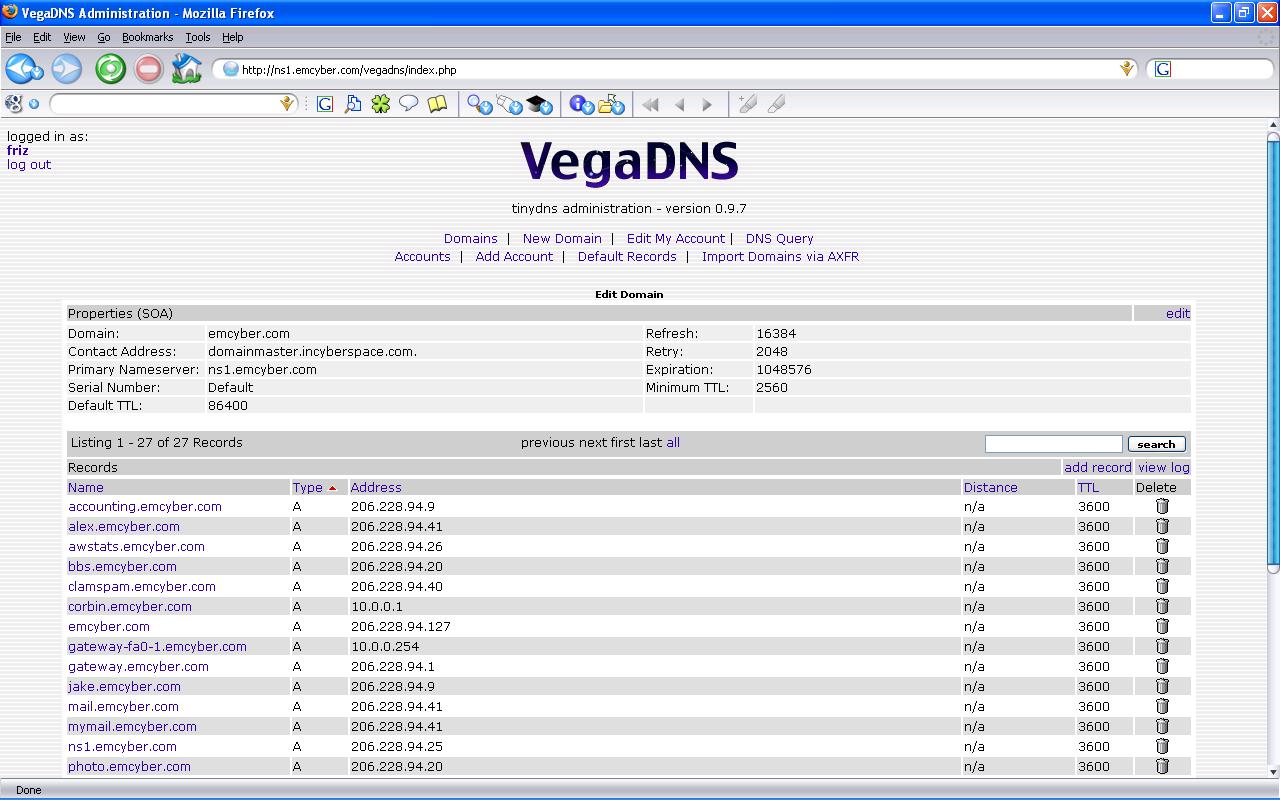Delete the accounting.emcyber.com record
1280x800 pixels.
1162,506
